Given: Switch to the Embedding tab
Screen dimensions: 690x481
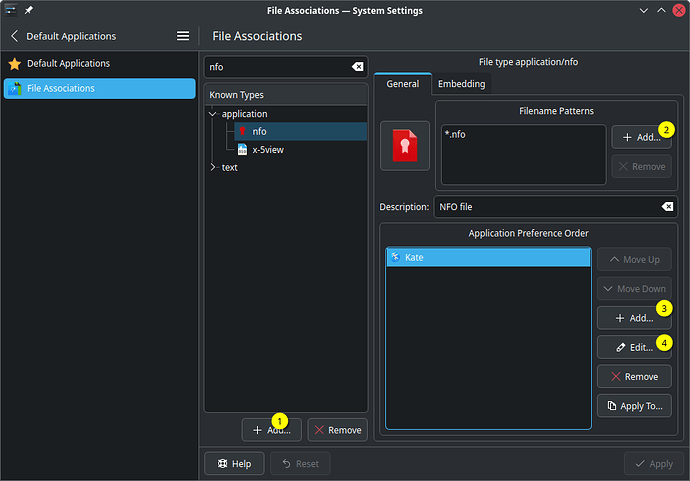Looking at the screenshot, I should click(x=462, y=84).
